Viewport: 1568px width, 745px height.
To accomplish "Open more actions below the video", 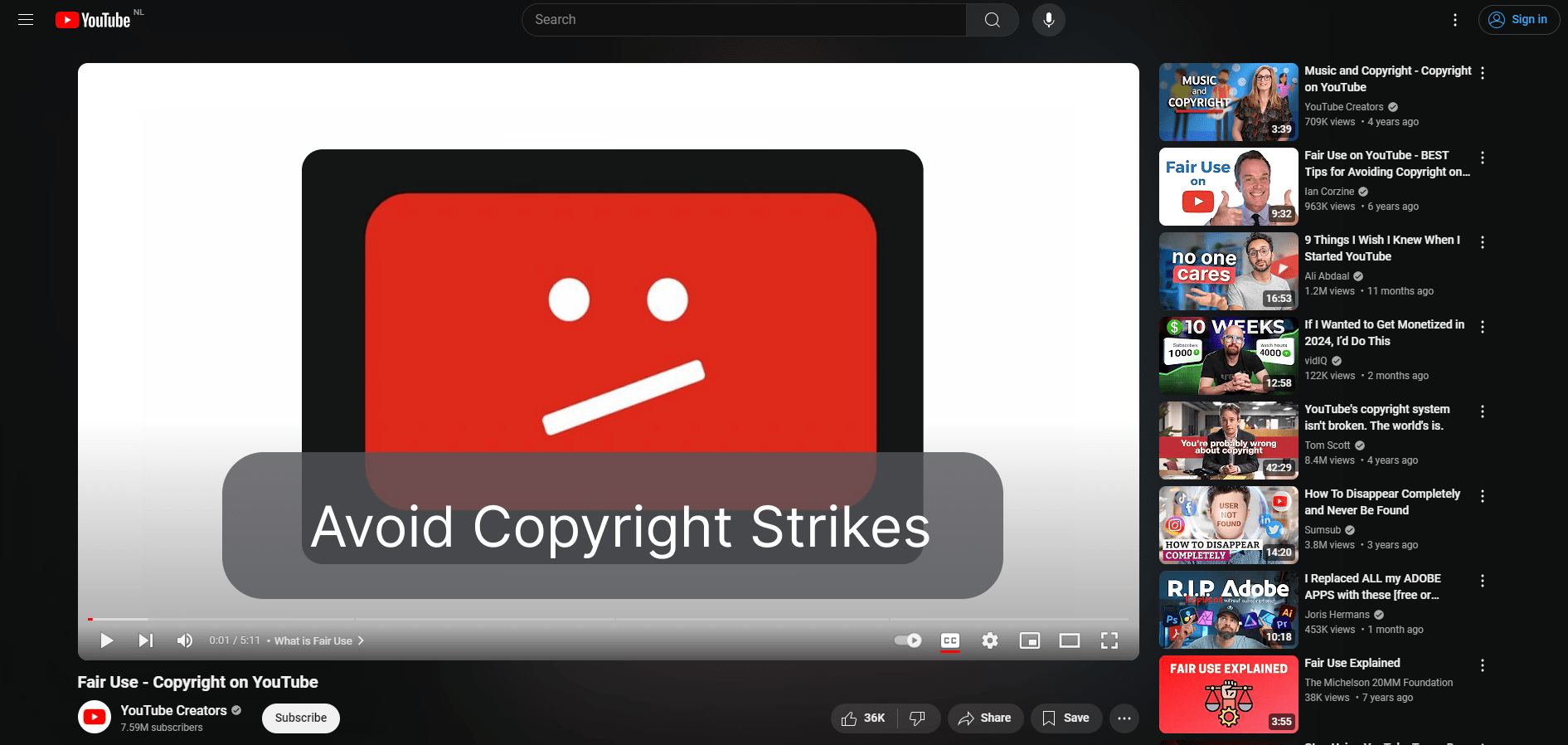I will [1124, 718].
